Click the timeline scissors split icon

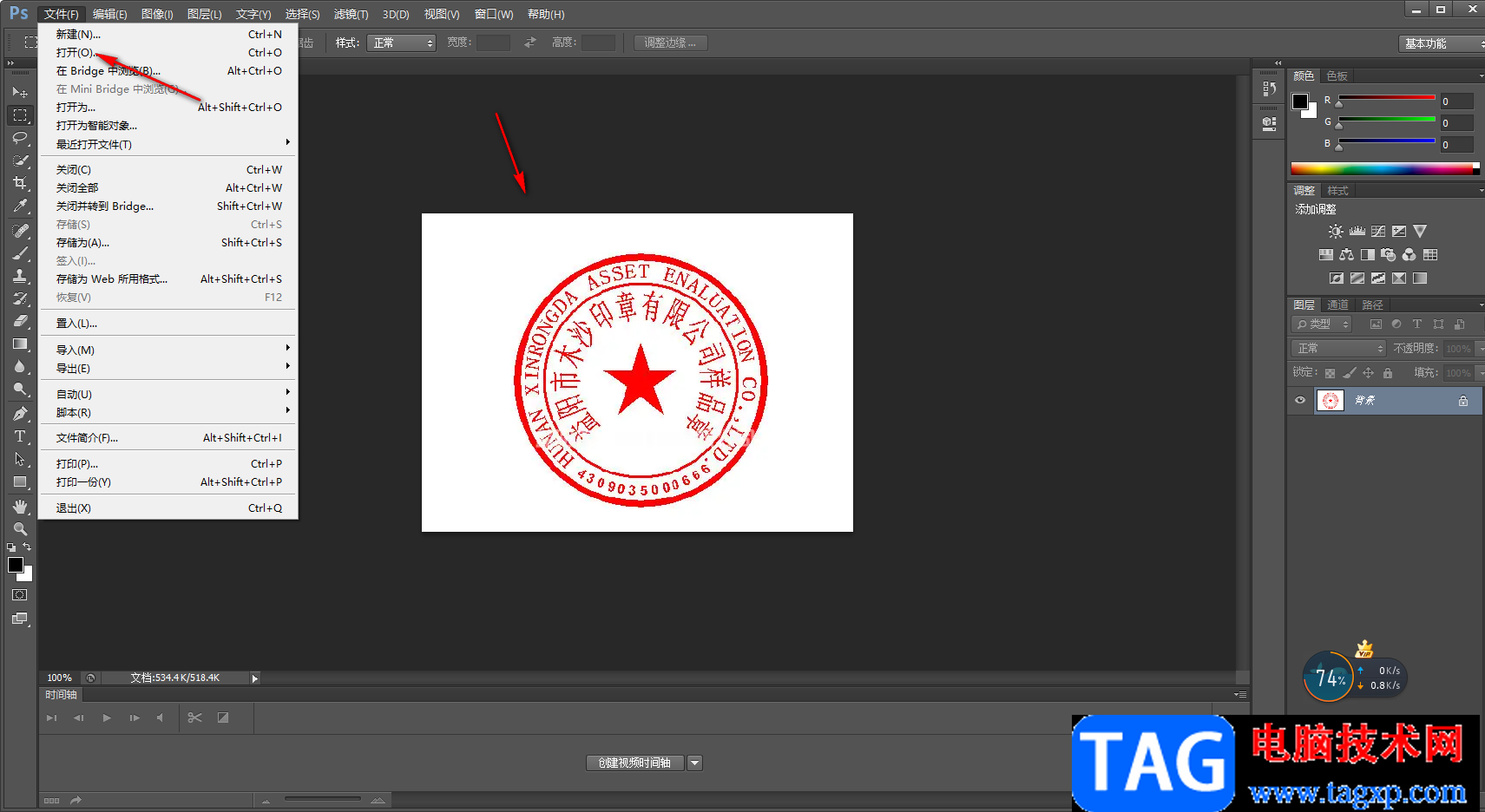point(194,717)
